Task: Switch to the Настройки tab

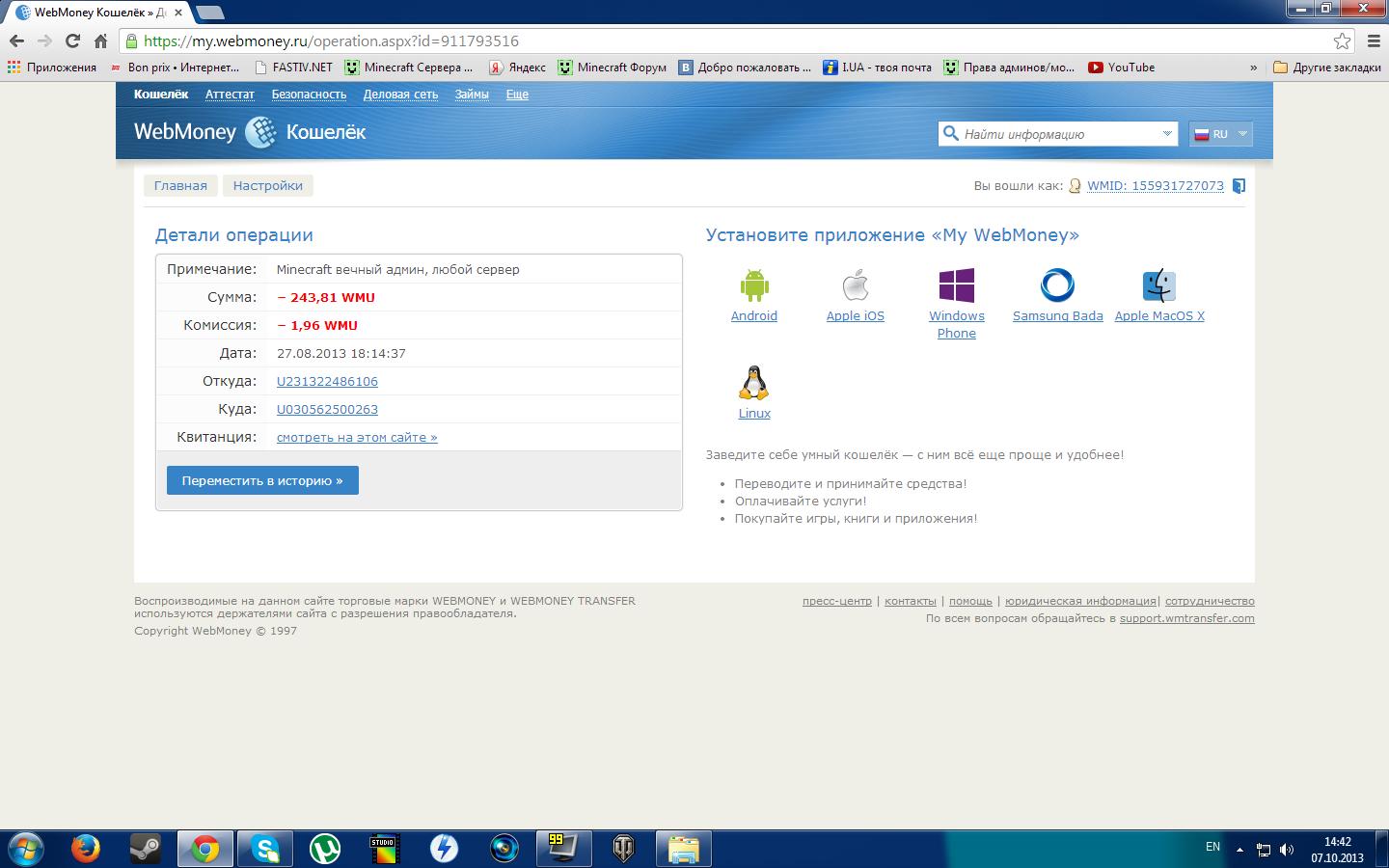Action: 268,185
